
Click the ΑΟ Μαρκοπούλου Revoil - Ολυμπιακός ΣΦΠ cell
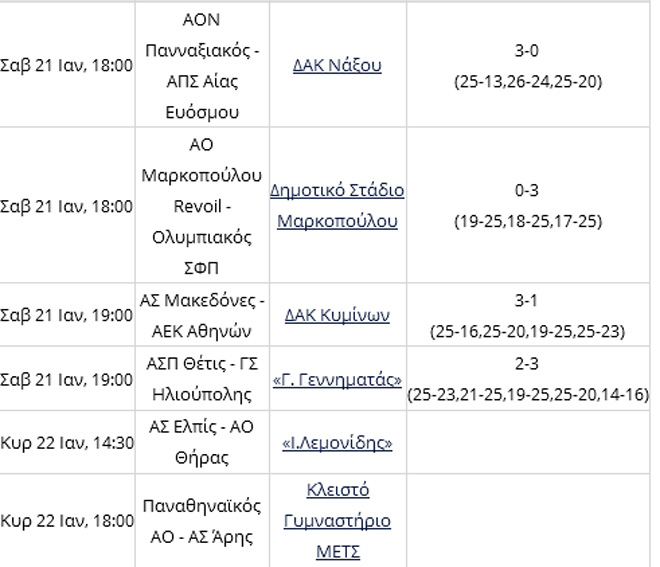(201, 205)
